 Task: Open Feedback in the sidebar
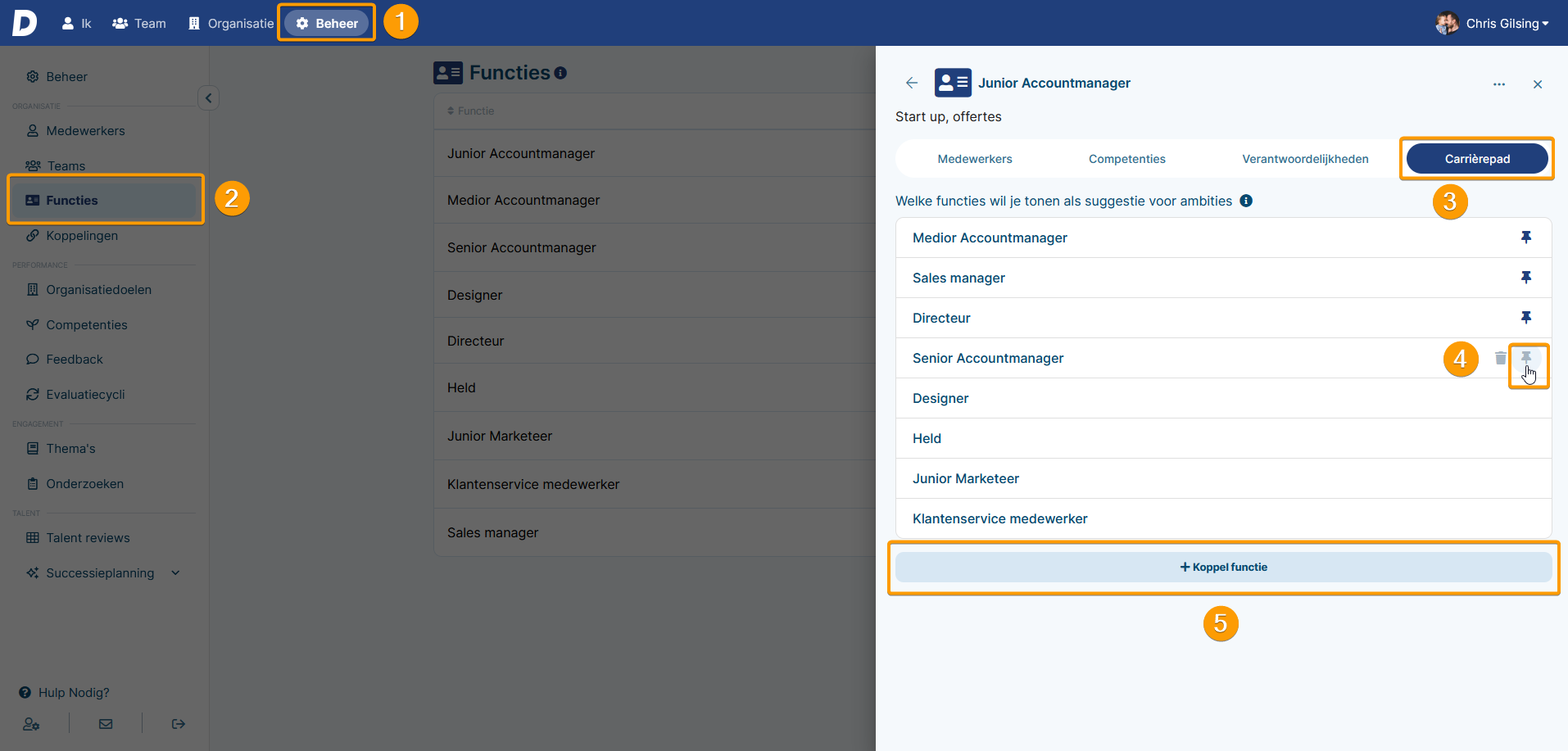65,360
